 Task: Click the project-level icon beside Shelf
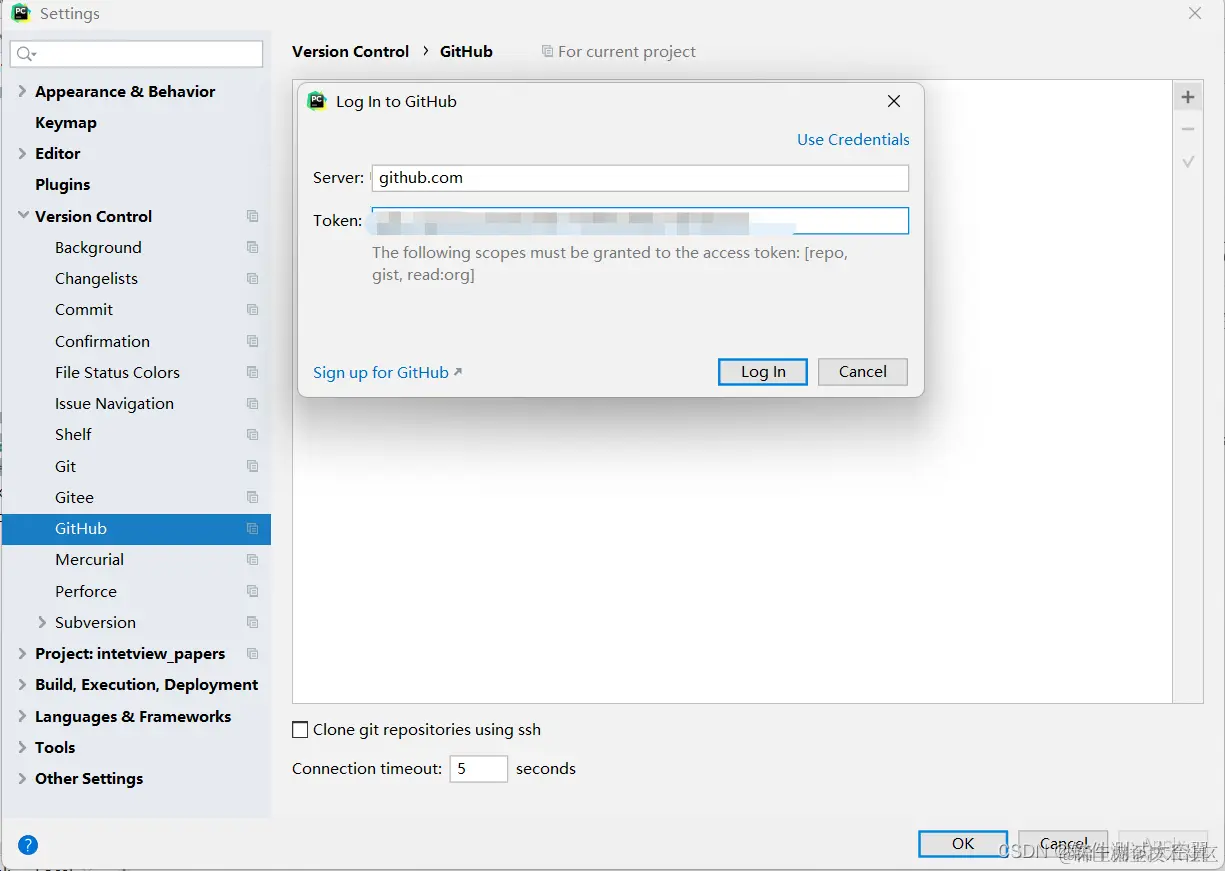[x=252, y=435]
